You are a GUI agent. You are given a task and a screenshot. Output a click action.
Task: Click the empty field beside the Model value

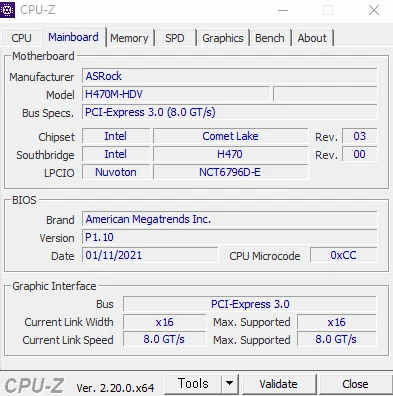click(x=325, y=94)
